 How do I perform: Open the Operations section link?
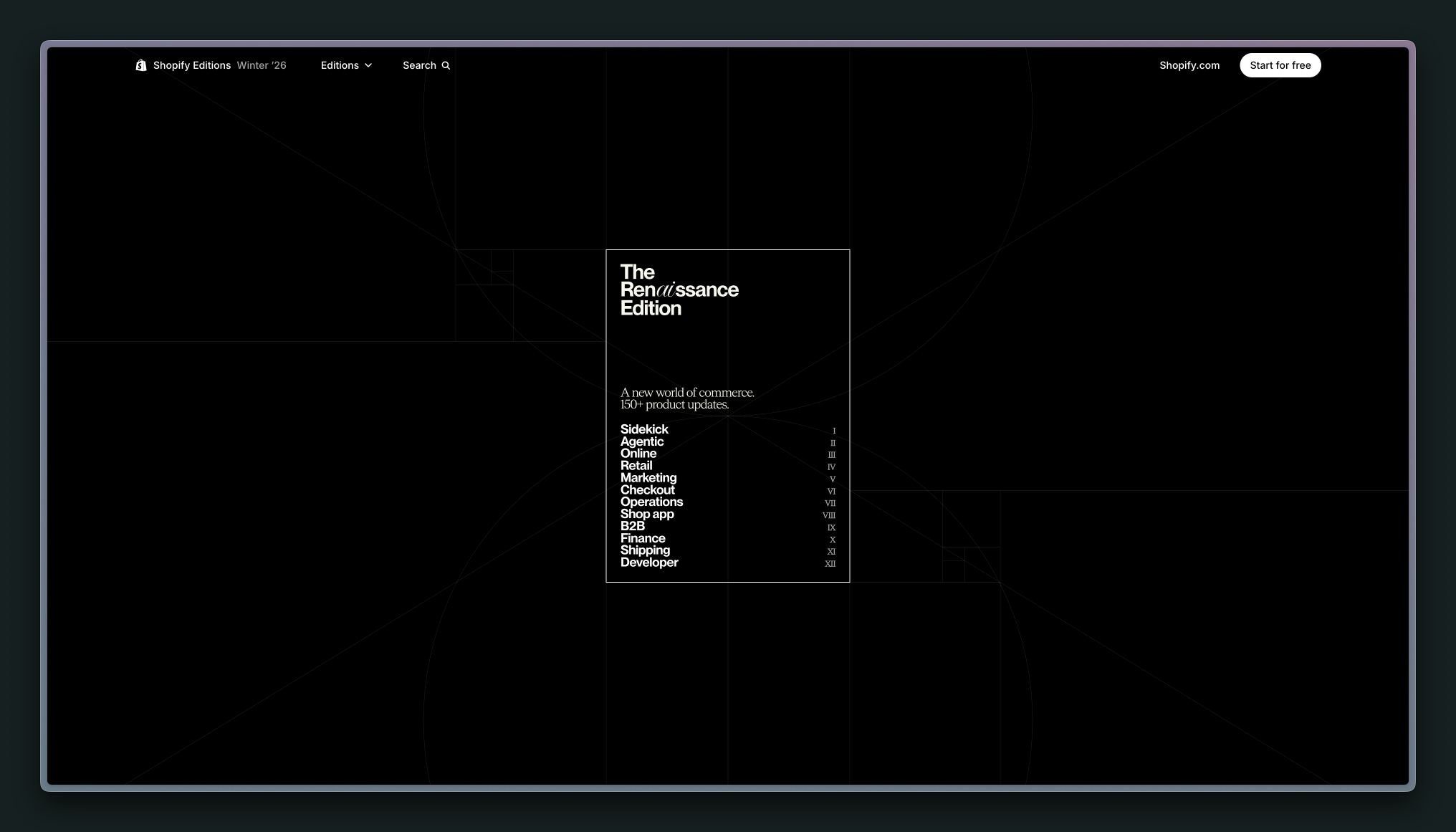pyautogui.click(x=651, y=502)
